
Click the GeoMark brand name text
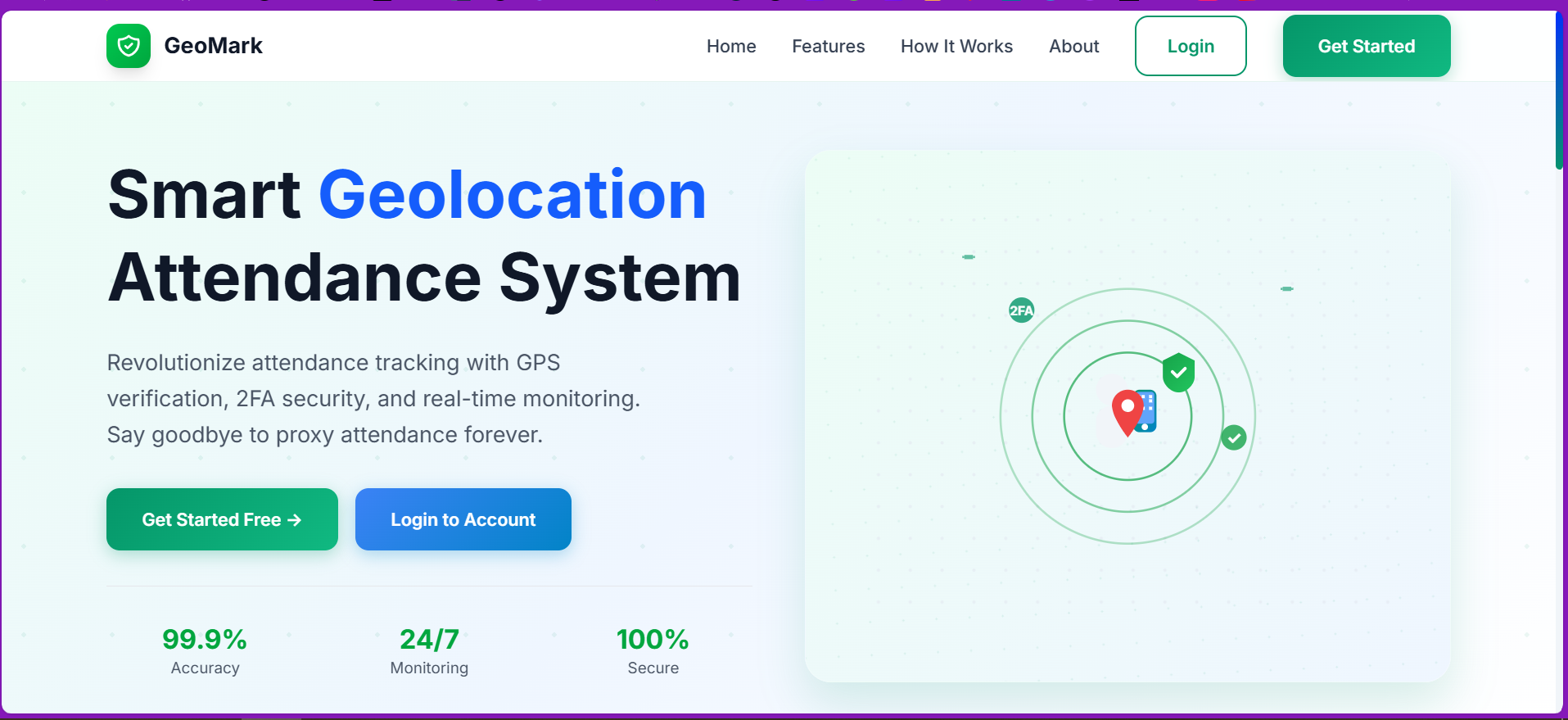coord(213,46)
